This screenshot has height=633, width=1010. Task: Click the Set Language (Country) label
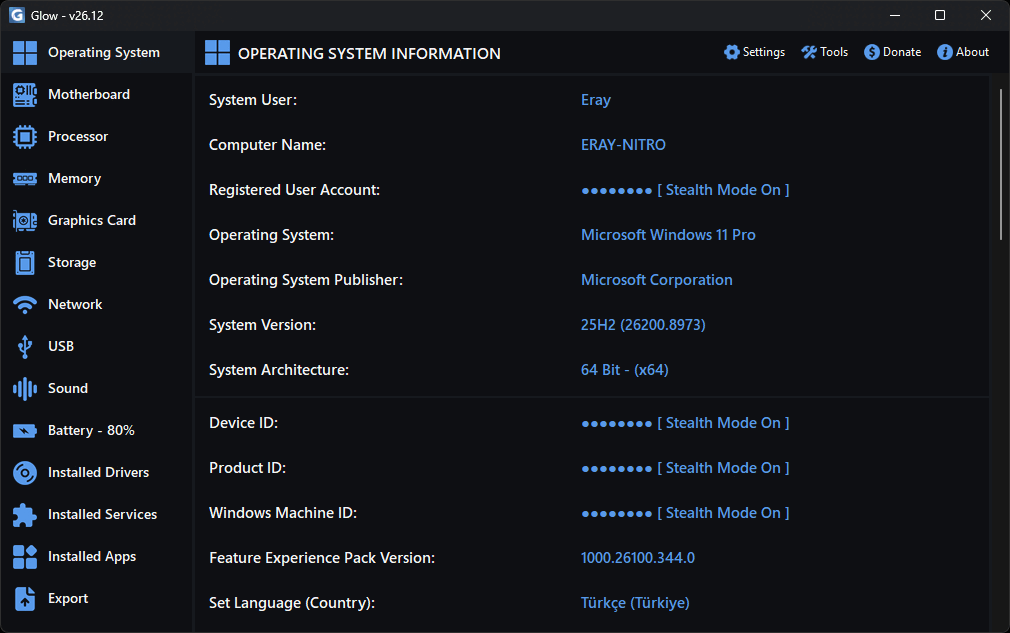(292, 603)
